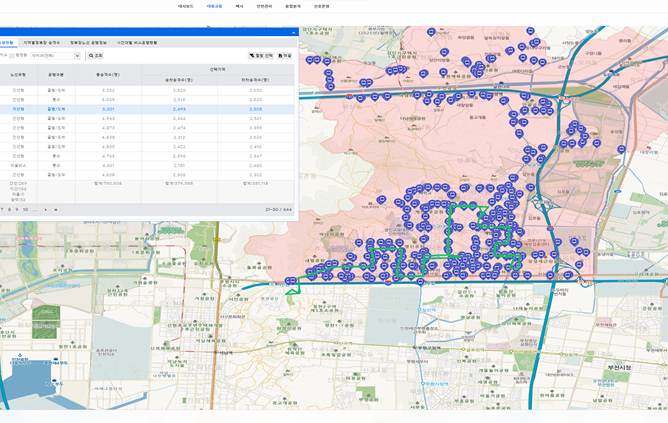Go to page 10 in the pagination
Image resolution: width=668 pixels, height=423 pixels.
[x=25, y=210]
